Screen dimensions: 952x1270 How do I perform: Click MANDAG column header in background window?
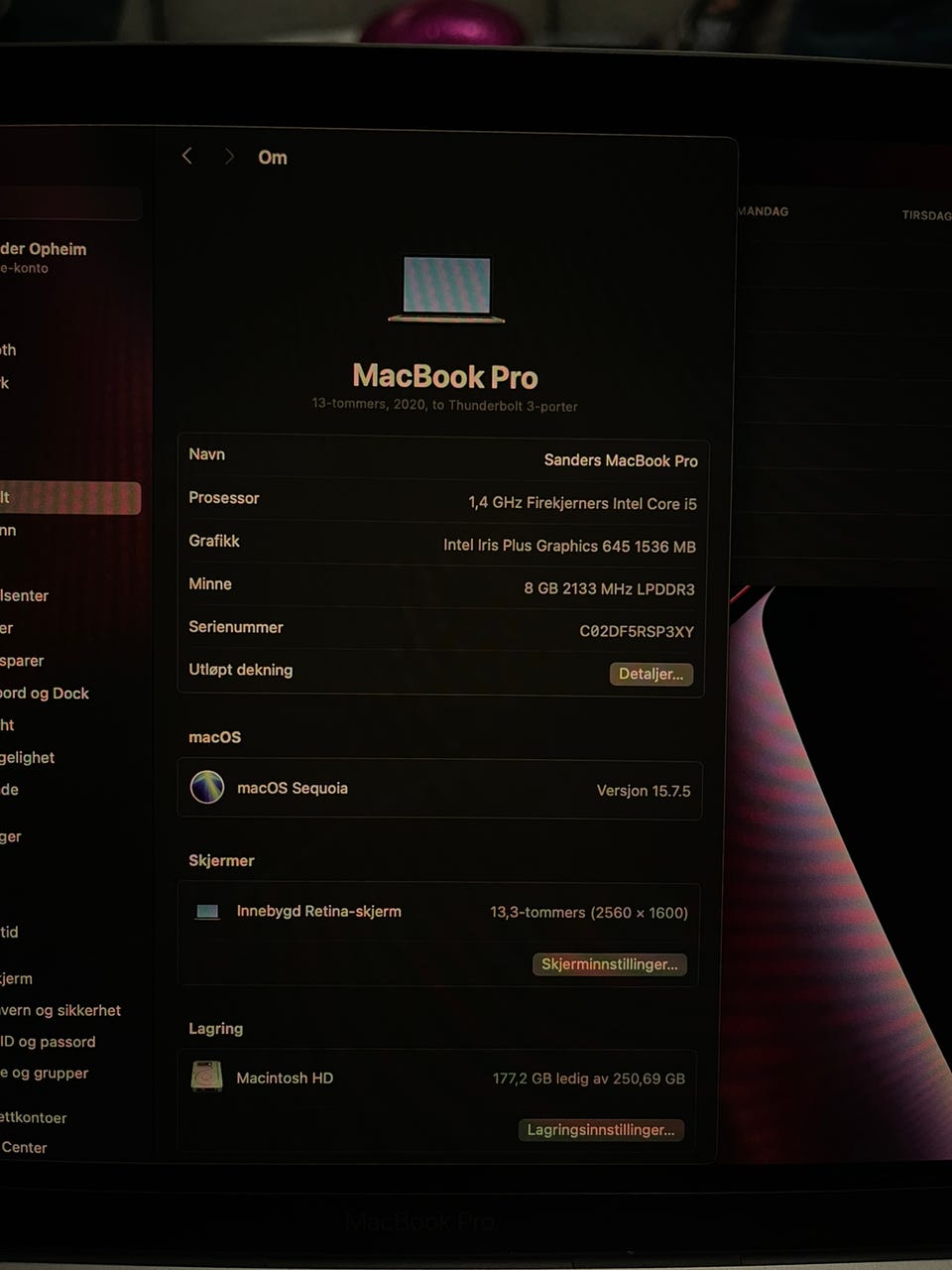(764, 211)
